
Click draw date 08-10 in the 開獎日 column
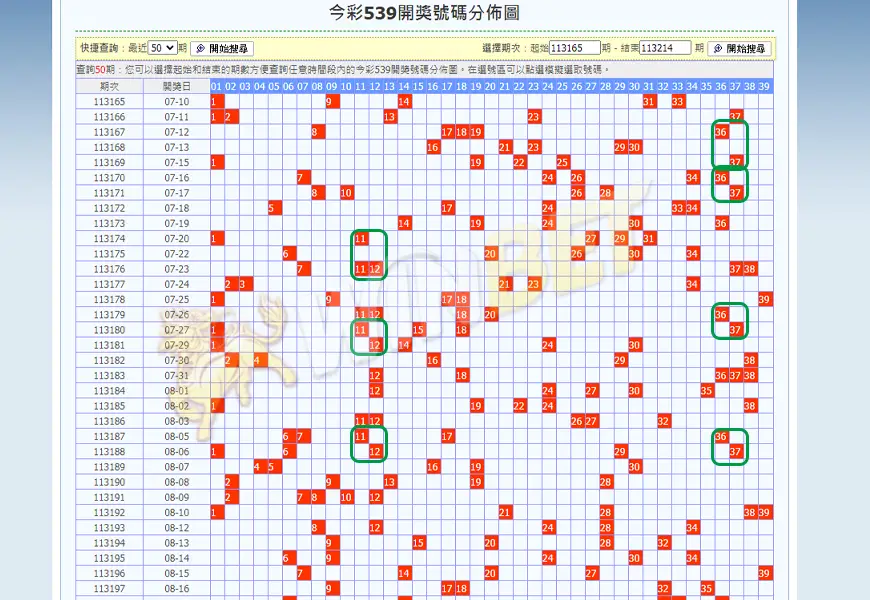click(x=176, y=512)
